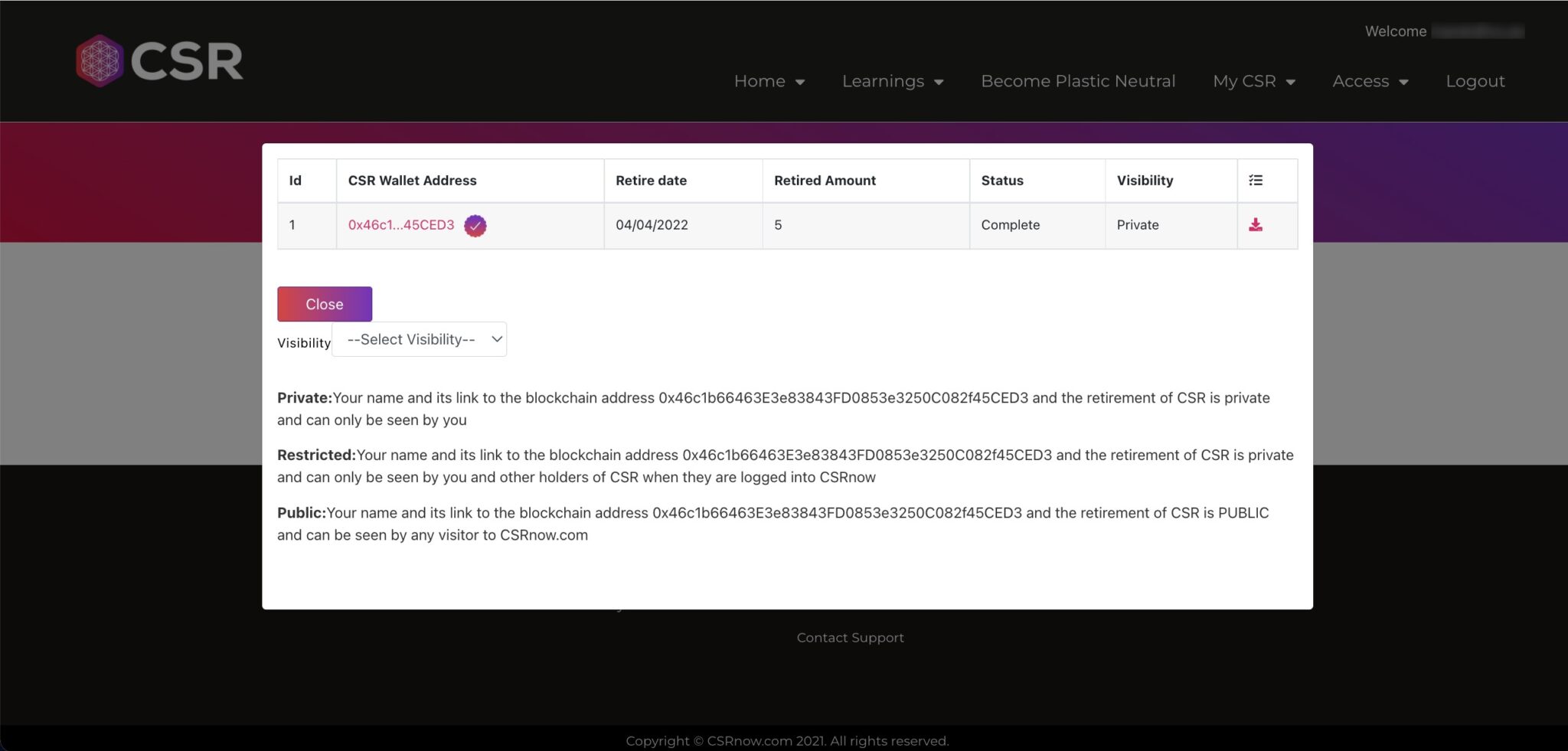Viewport: 1568px width, 751px height.
Task: Click the My CSR dropdown arrow icon
Action: pos(1291,82)
